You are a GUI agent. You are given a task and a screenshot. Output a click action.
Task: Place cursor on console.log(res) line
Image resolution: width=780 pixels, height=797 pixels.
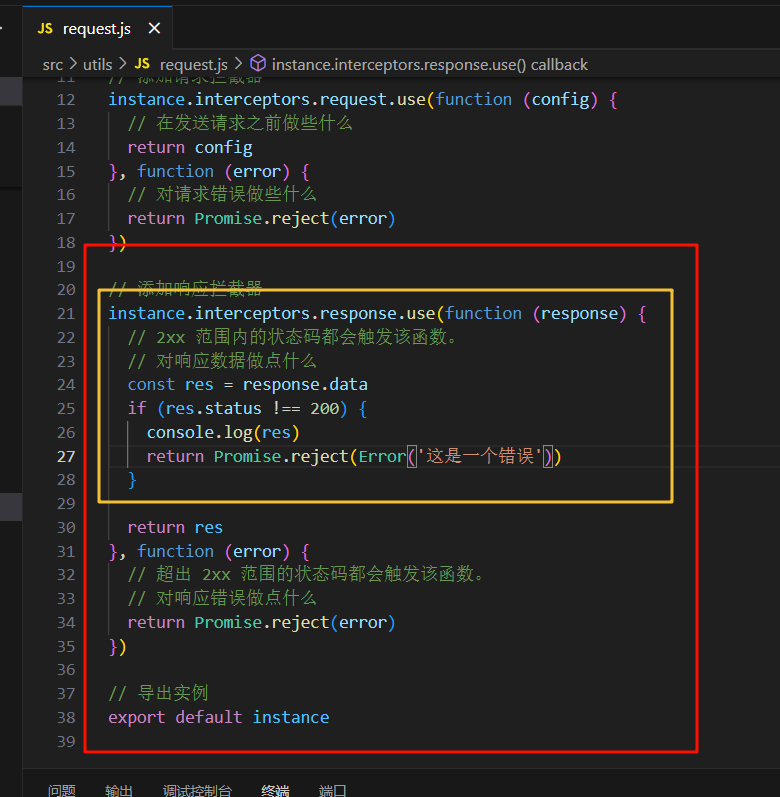tap(223, 432)
